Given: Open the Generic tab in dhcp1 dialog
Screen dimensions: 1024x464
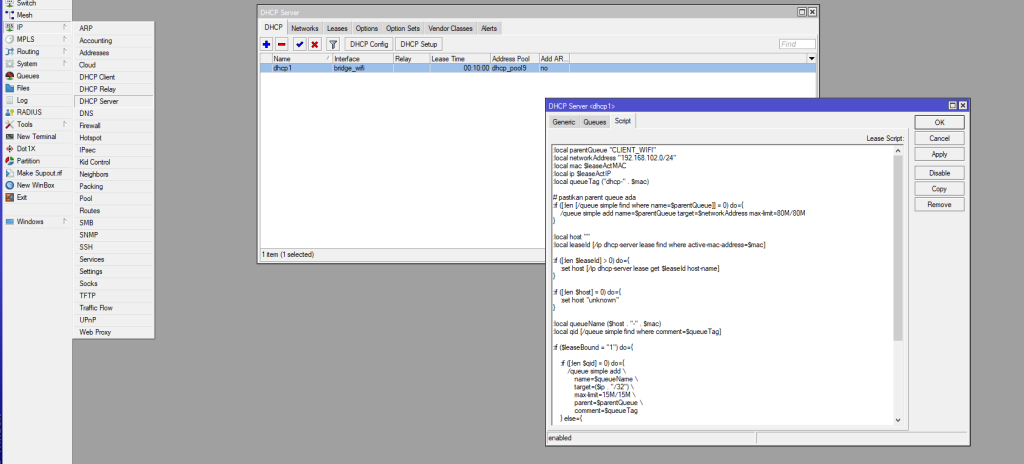Looking at the screenshot, I should click(x=564, y=122).
